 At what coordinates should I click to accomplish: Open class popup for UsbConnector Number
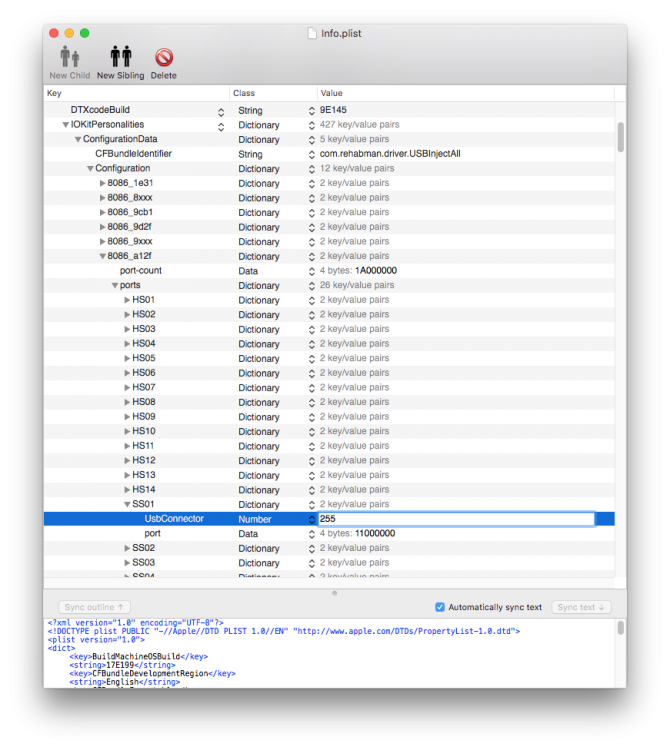(x=311, y=519)
